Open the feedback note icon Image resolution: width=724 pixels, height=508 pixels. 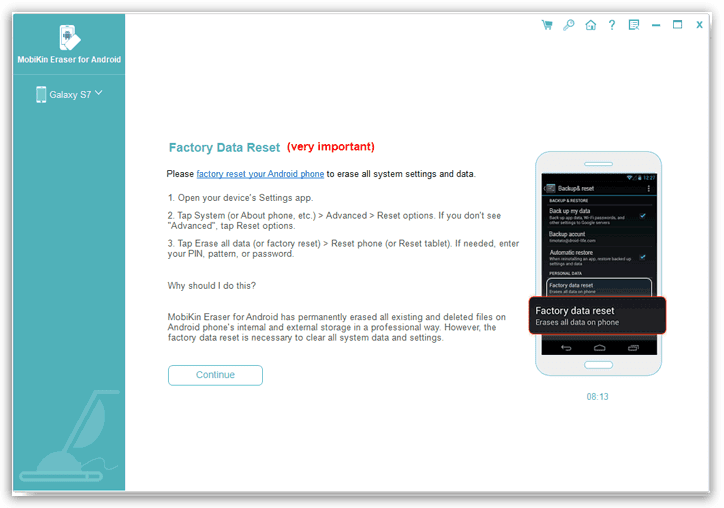[x=634, y=25]
